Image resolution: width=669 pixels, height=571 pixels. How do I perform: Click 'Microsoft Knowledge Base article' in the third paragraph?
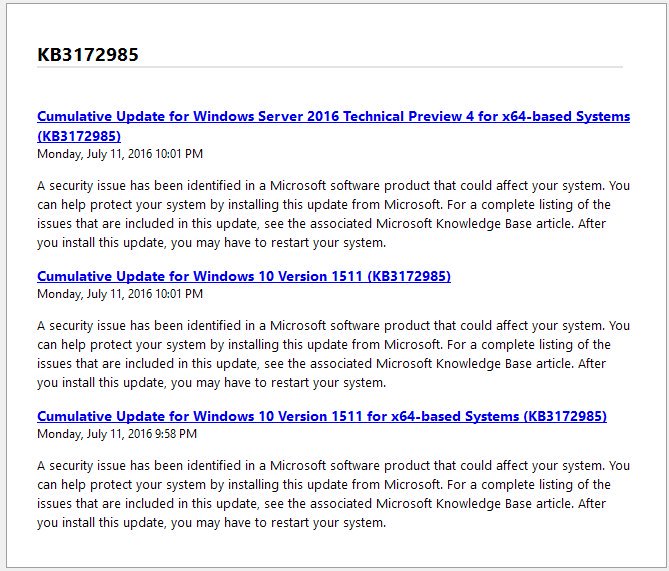(x=474, y=504)
